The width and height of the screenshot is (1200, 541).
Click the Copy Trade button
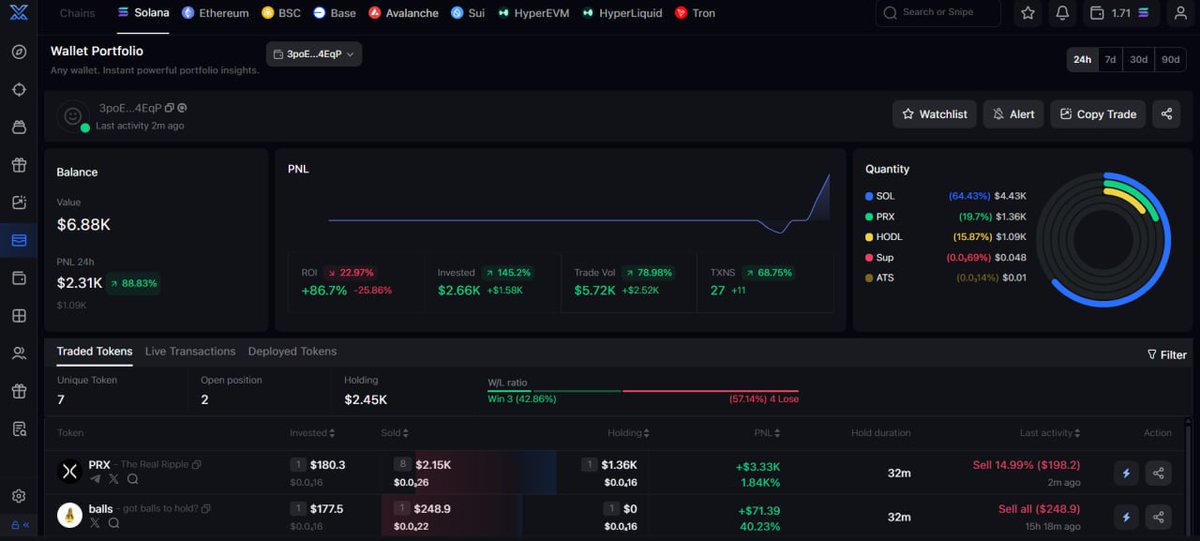coord(1098,114)
